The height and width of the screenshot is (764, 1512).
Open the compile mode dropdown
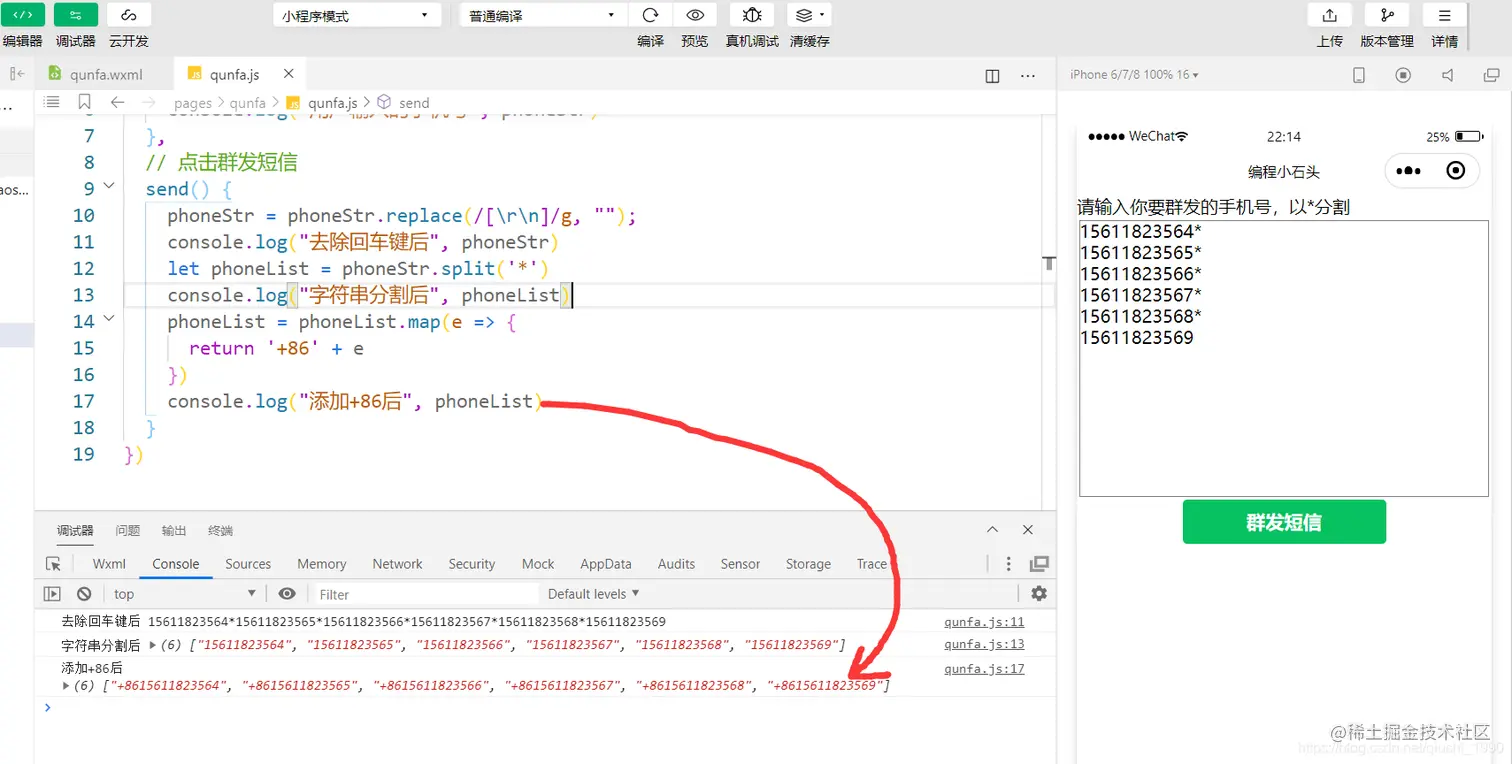(x=544, y=16)
